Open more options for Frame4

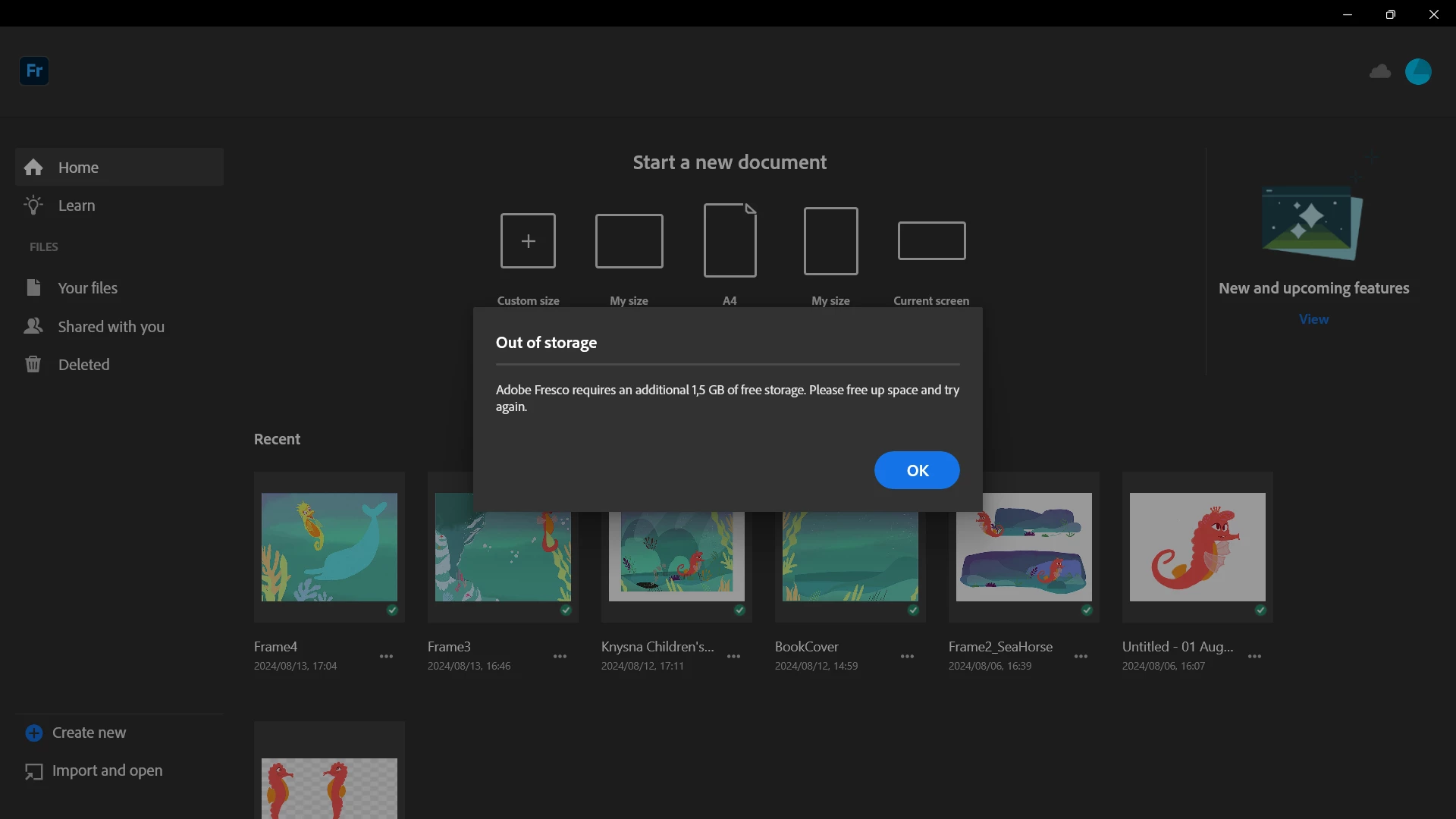(386, 657)
